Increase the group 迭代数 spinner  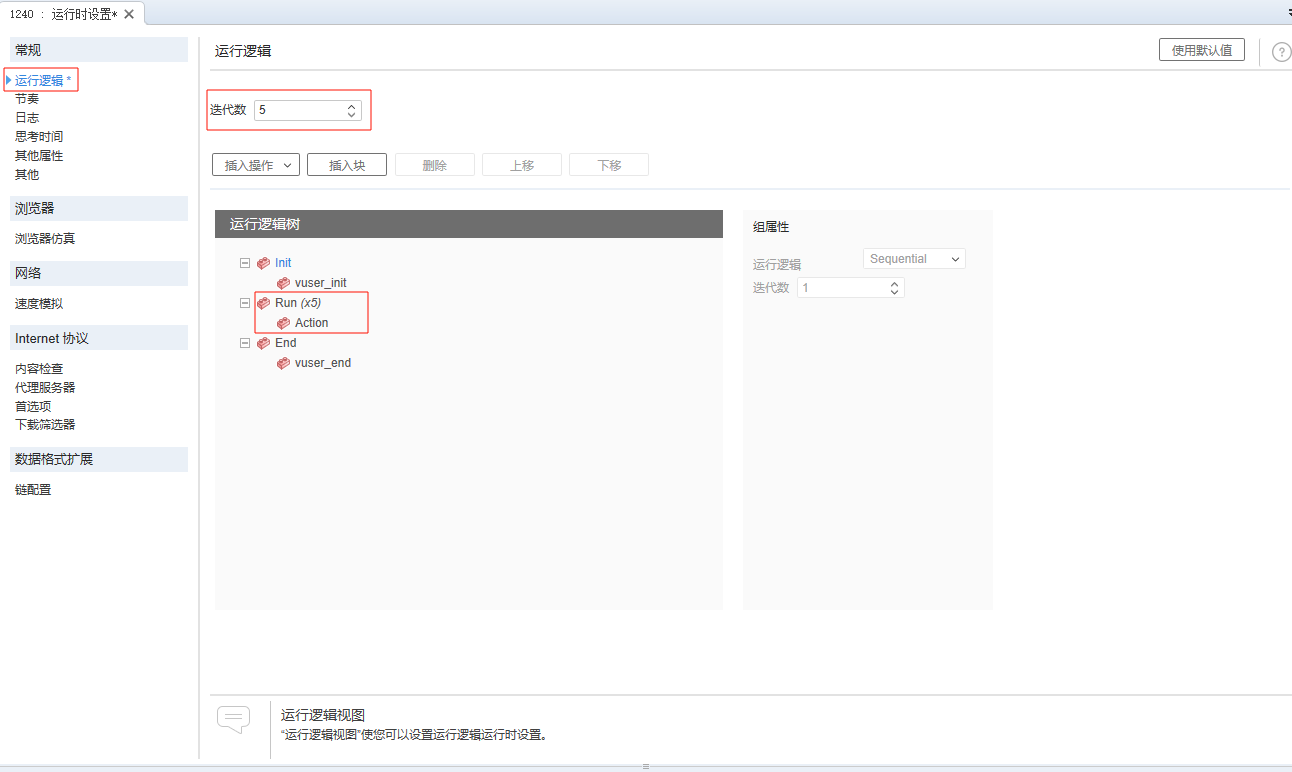pyautogui.click(x=895, y=284)
